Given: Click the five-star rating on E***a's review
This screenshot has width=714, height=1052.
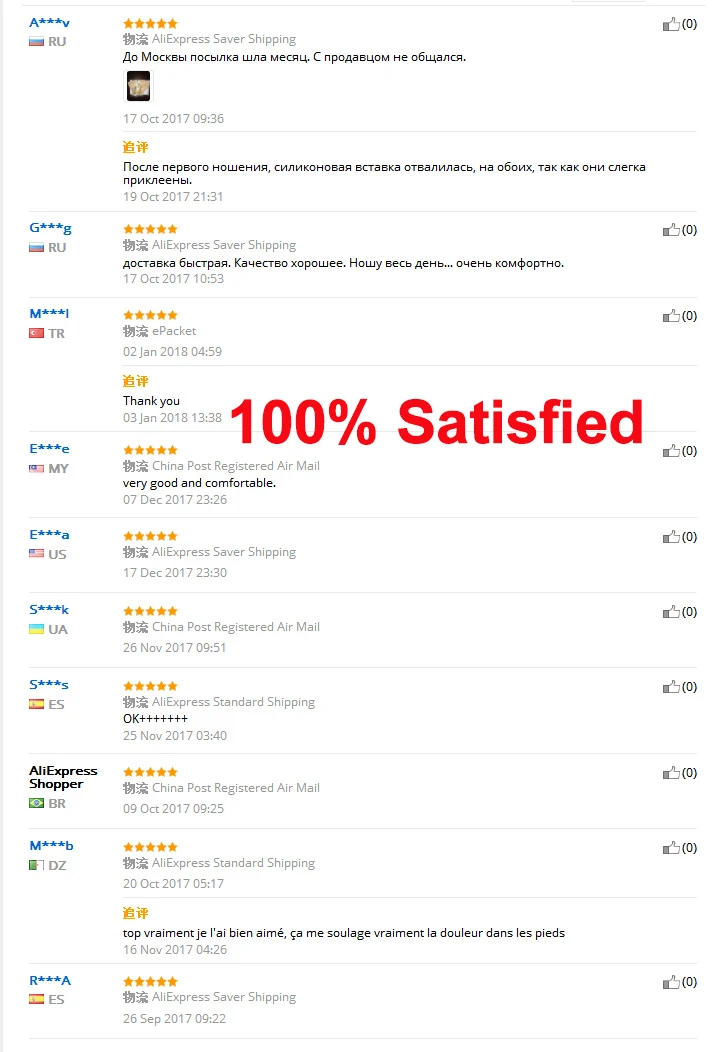Looking at the screenshot, I should (x=150, y=536).
